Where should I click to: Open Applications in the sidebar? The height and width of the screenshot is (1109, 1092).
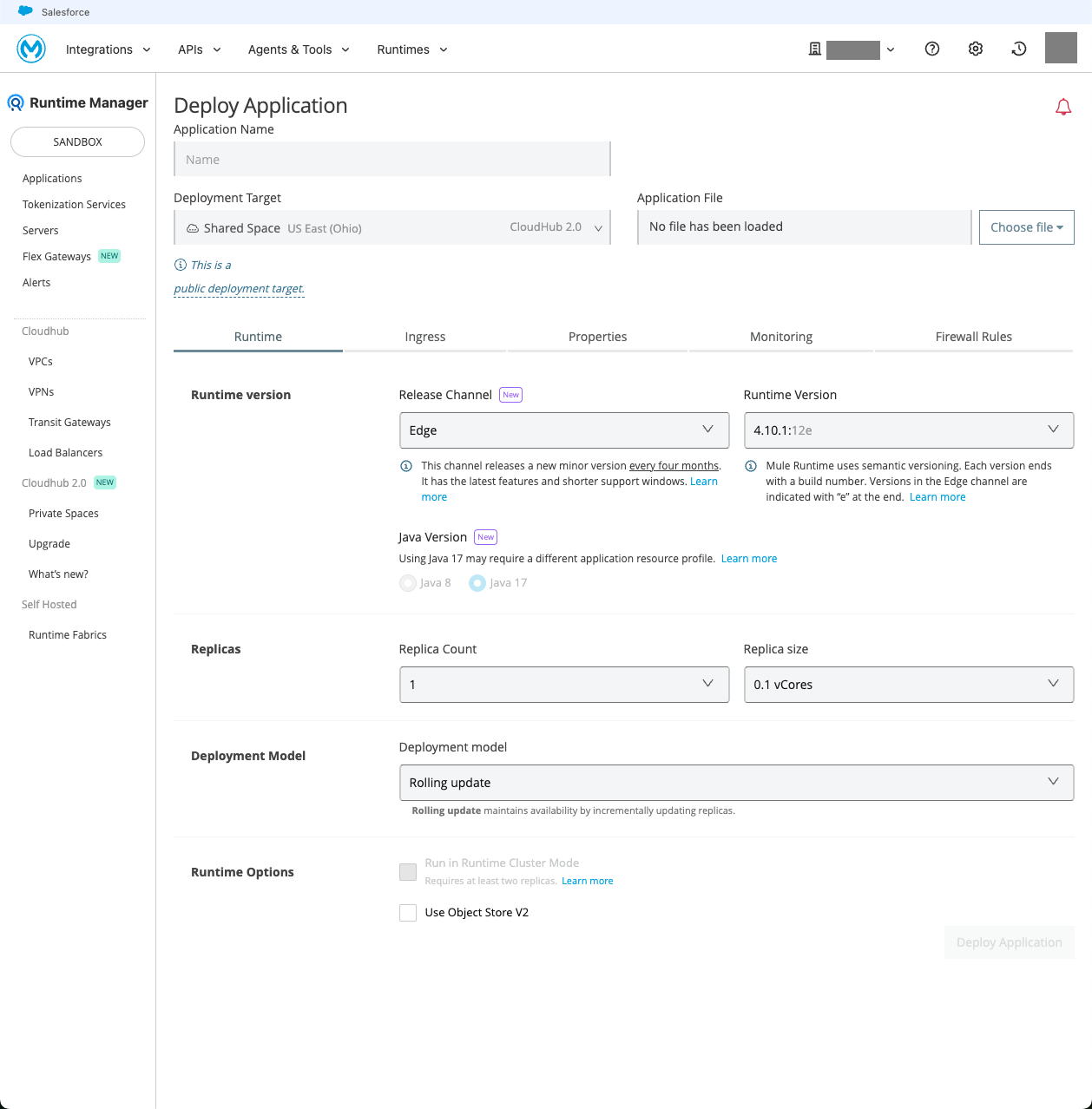coord(52,179)
